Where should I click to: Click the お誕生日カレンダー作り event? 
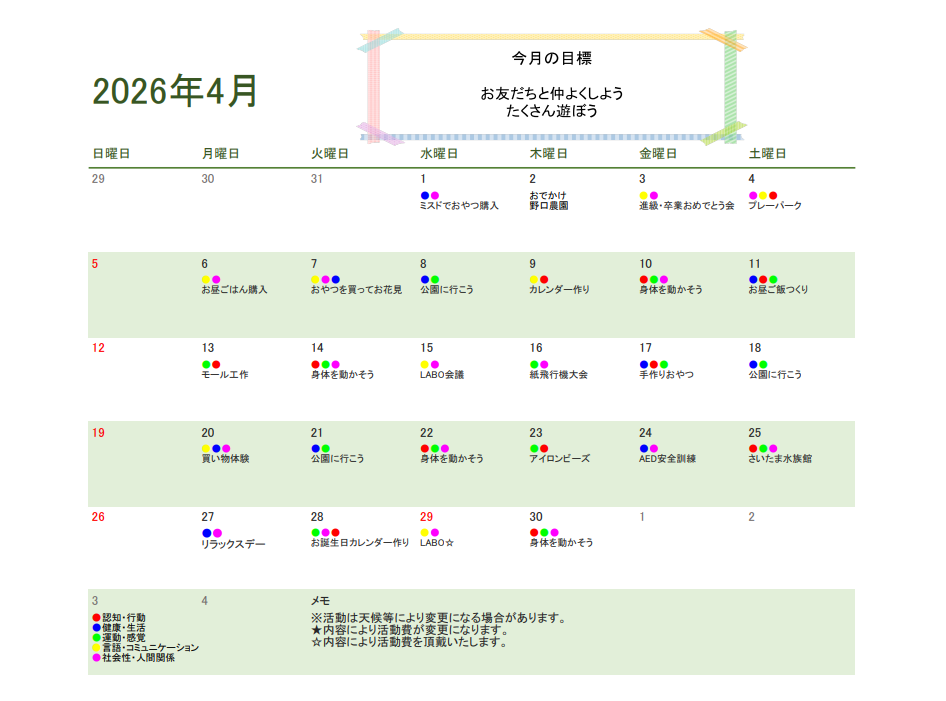click(360, 543)
